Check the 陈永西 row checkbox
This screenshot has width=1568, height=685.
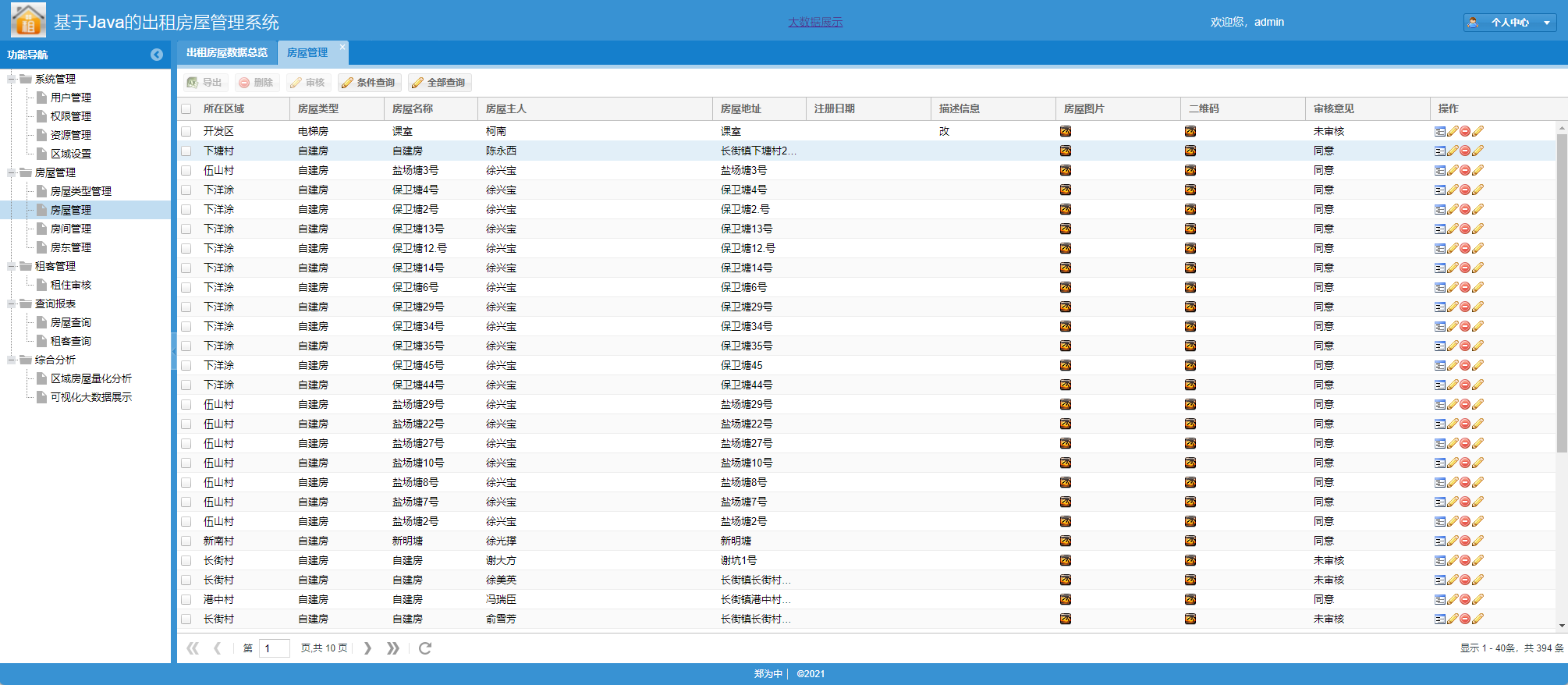tap(186, 151)
